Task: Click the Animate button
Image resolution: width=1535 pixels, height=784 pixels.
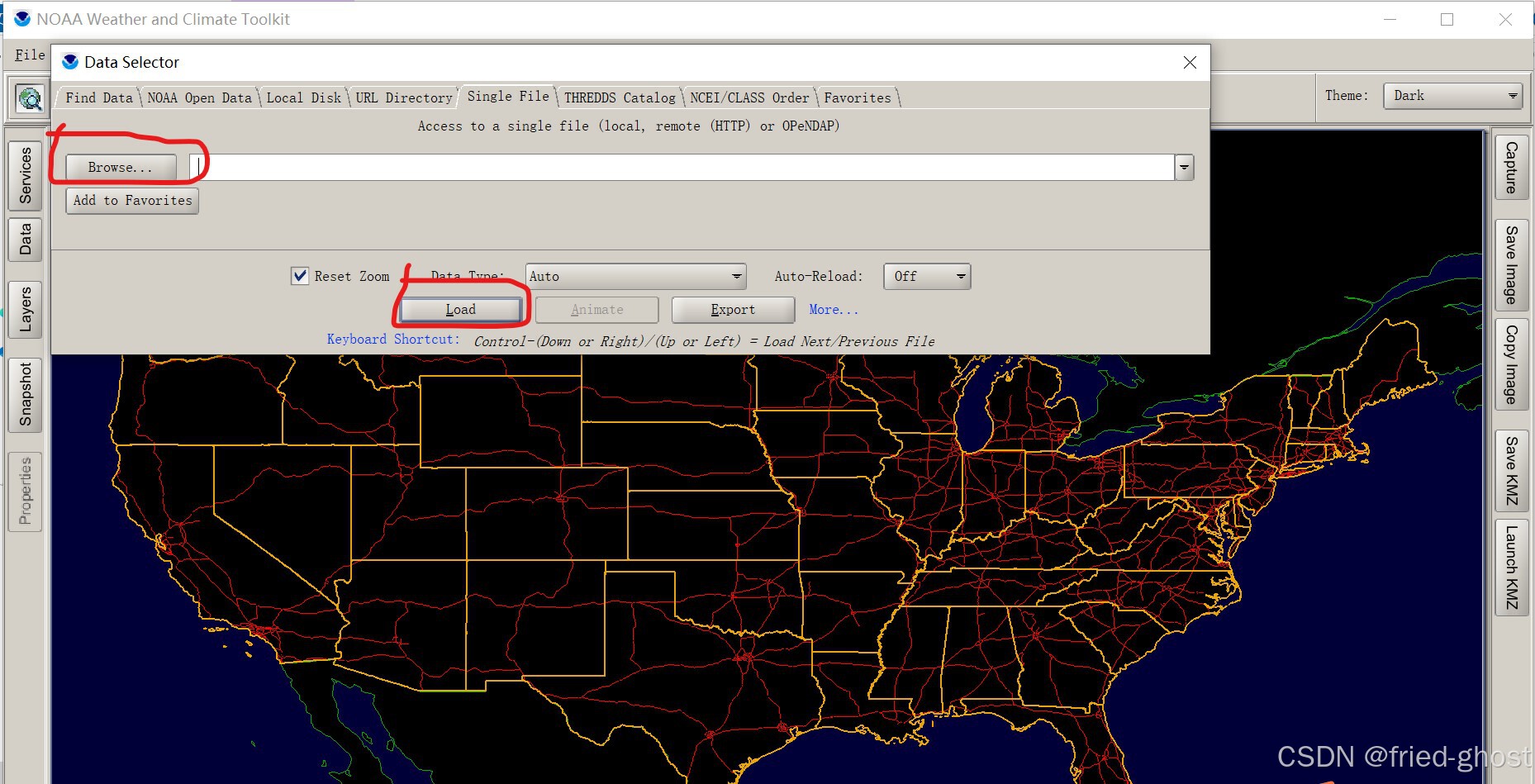Action: [596, 310]
